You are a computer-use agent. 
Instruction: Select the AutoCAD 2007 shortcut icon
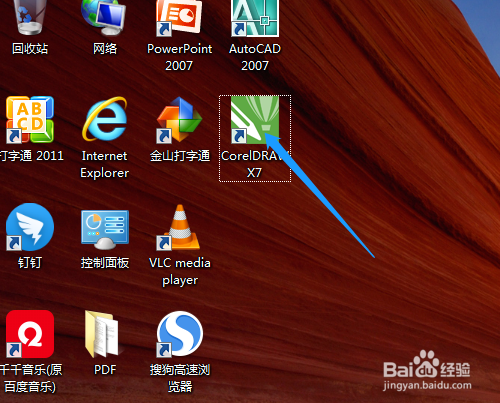255,18
